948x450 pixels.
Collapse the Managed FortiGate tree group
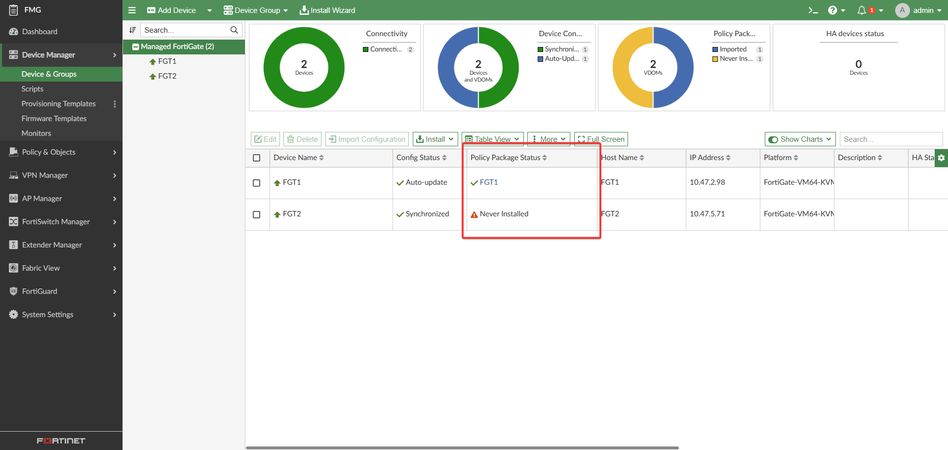136,47
